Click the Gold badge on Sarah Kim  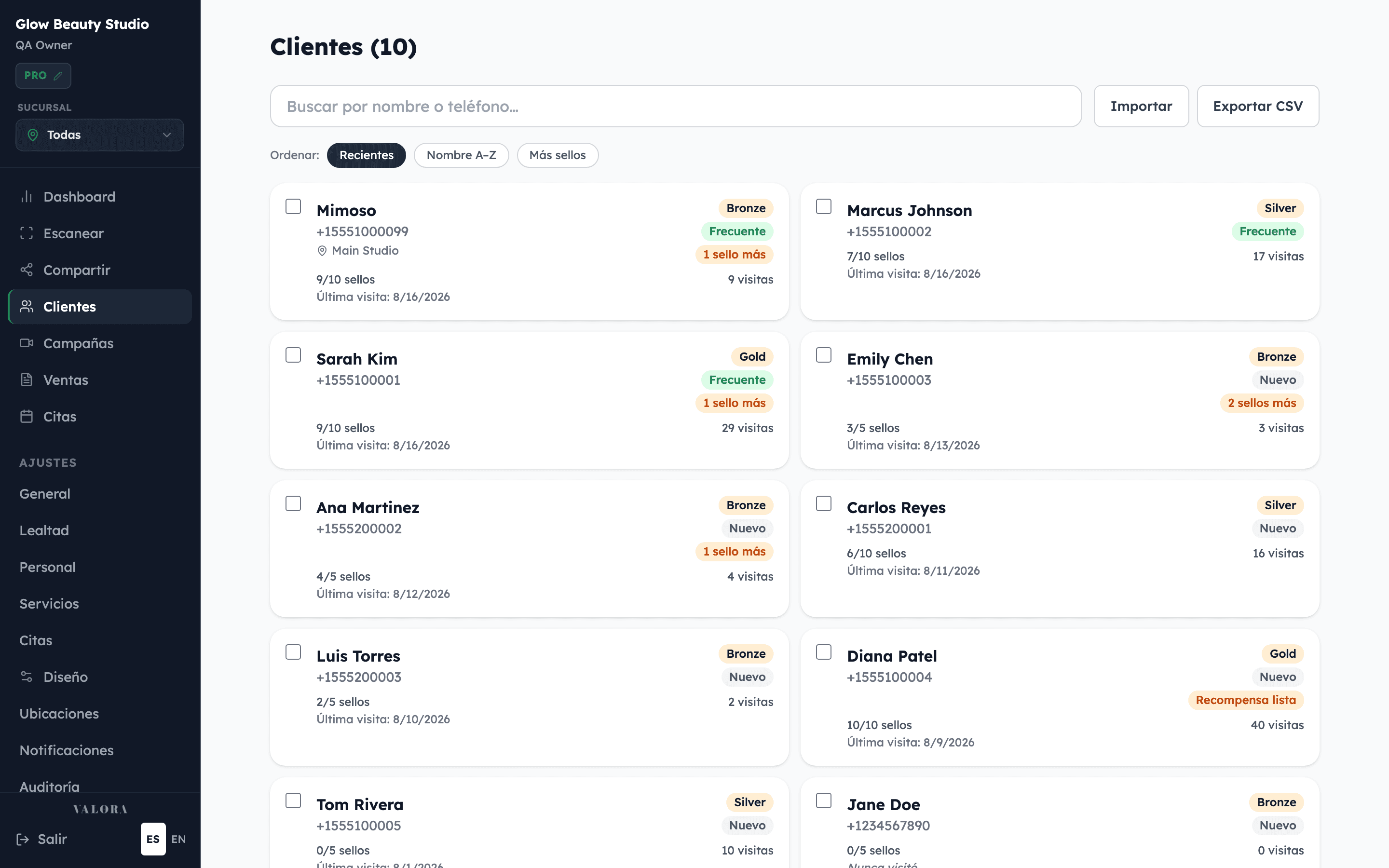pyautogui.click(x=752, y=357)
